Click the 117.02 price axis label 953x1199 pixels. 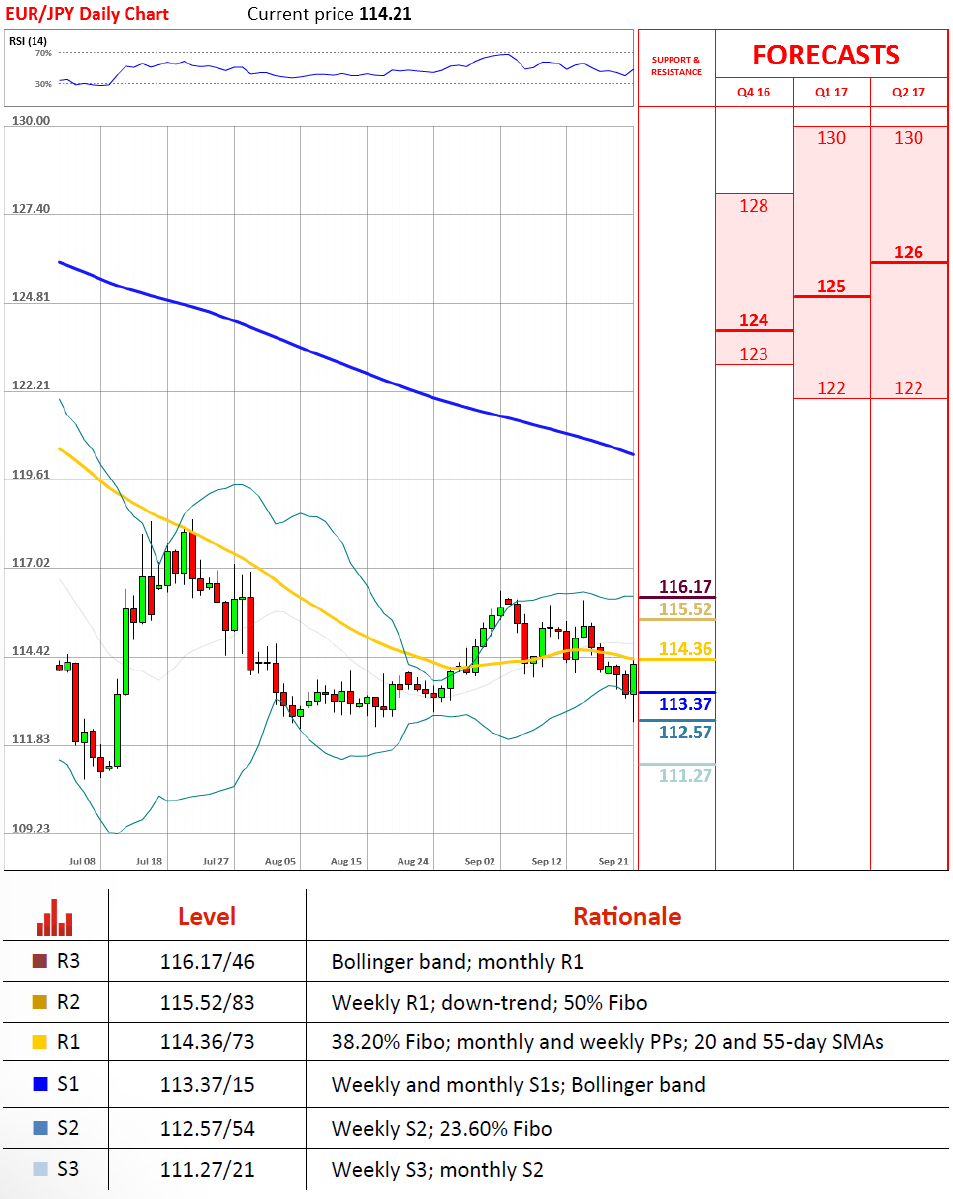[x=31, y=562]
